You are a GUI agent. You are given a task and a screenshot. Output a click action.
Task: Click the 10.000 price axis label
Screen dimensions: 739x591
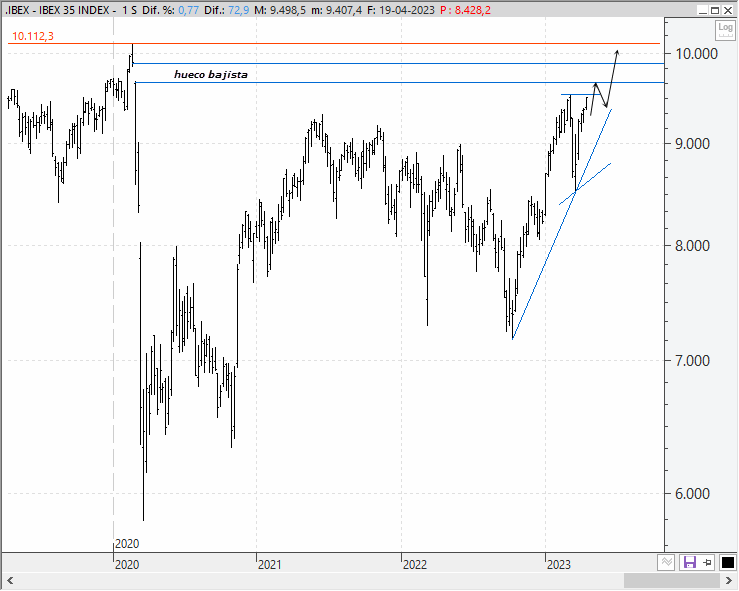click(697, 54)
